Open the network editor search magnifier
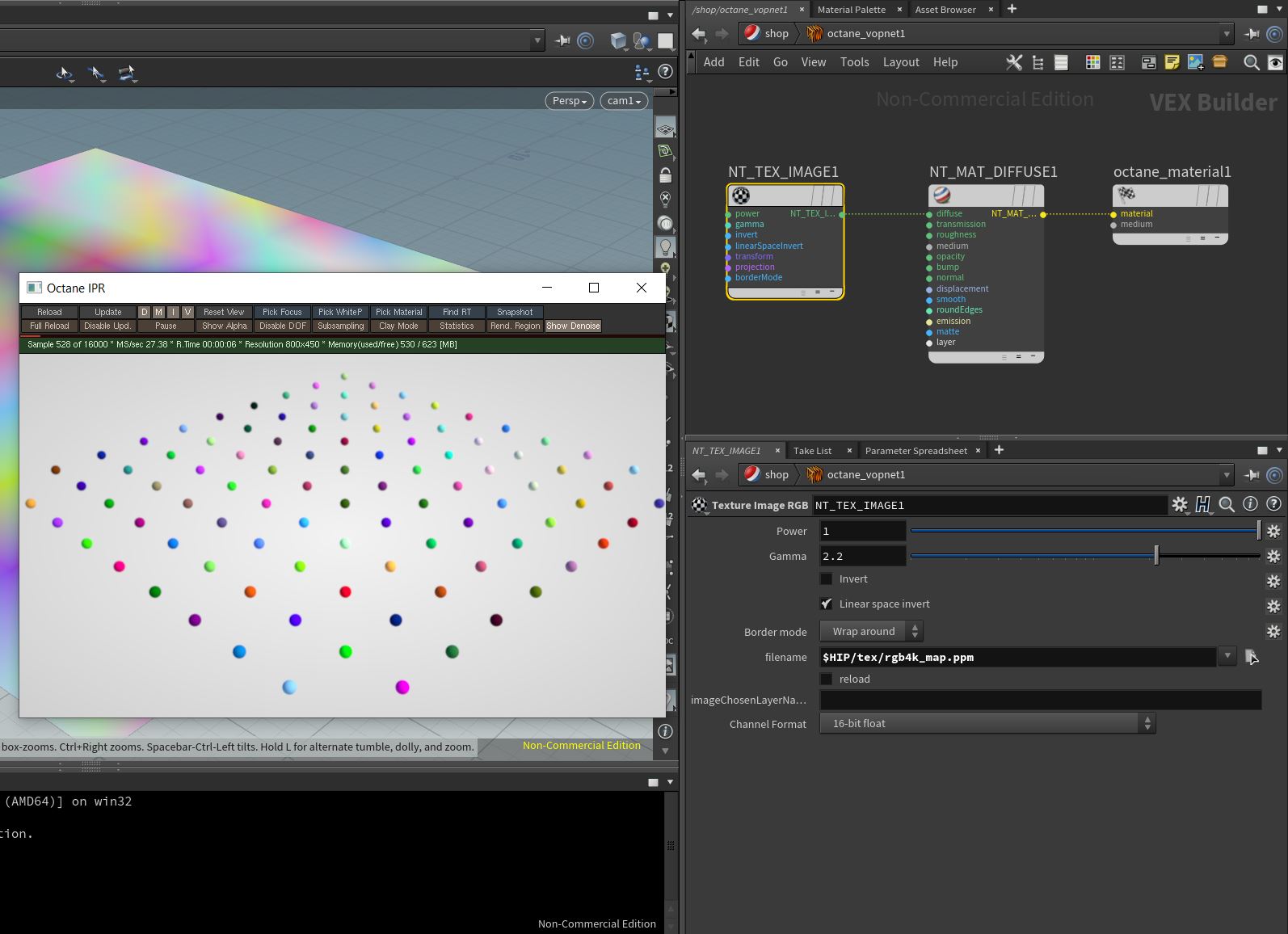The height and width of the screenshot is (934, 1288). 1251,62
